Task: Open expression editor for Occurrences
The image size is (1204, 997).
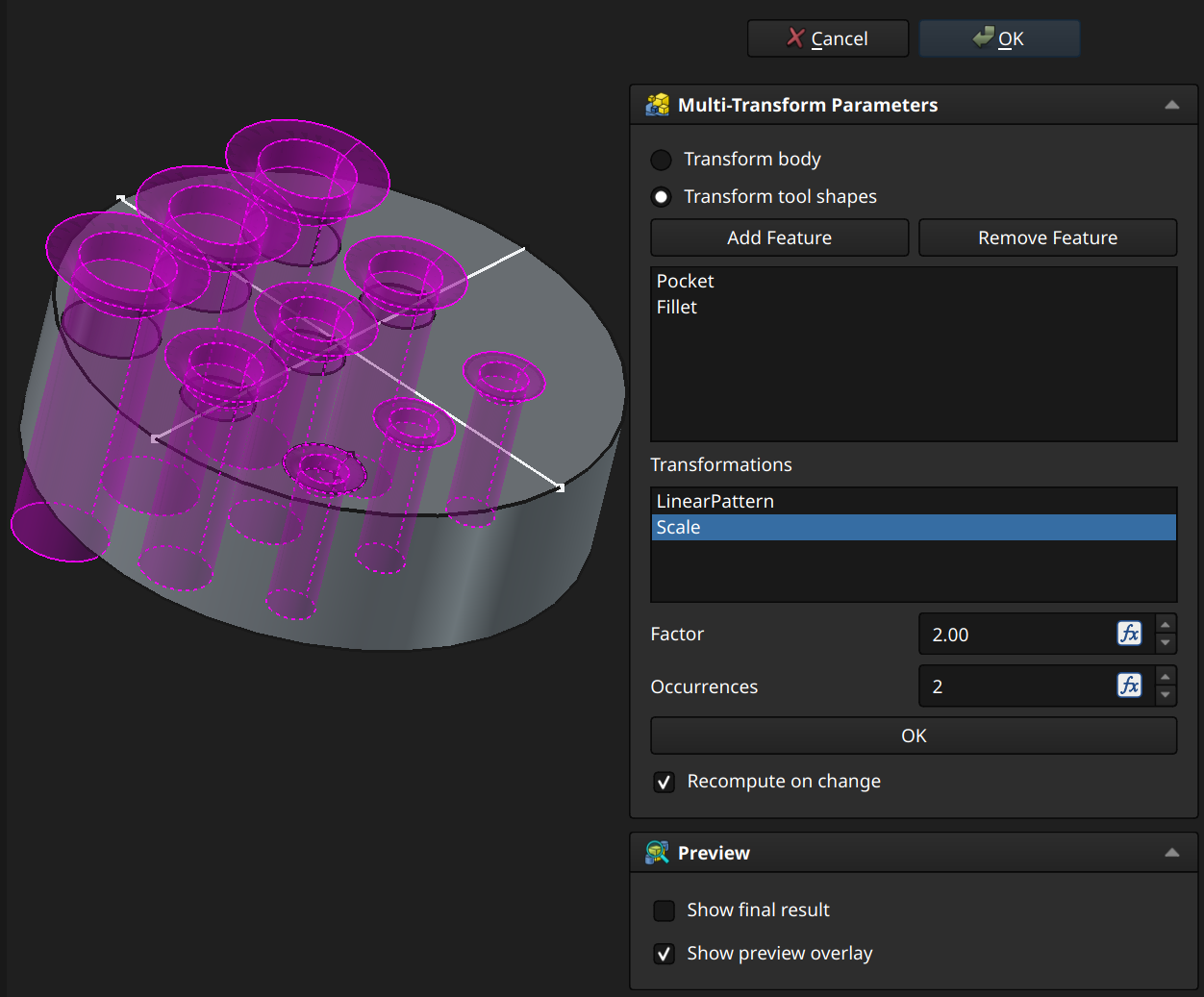Action: 1129,685
